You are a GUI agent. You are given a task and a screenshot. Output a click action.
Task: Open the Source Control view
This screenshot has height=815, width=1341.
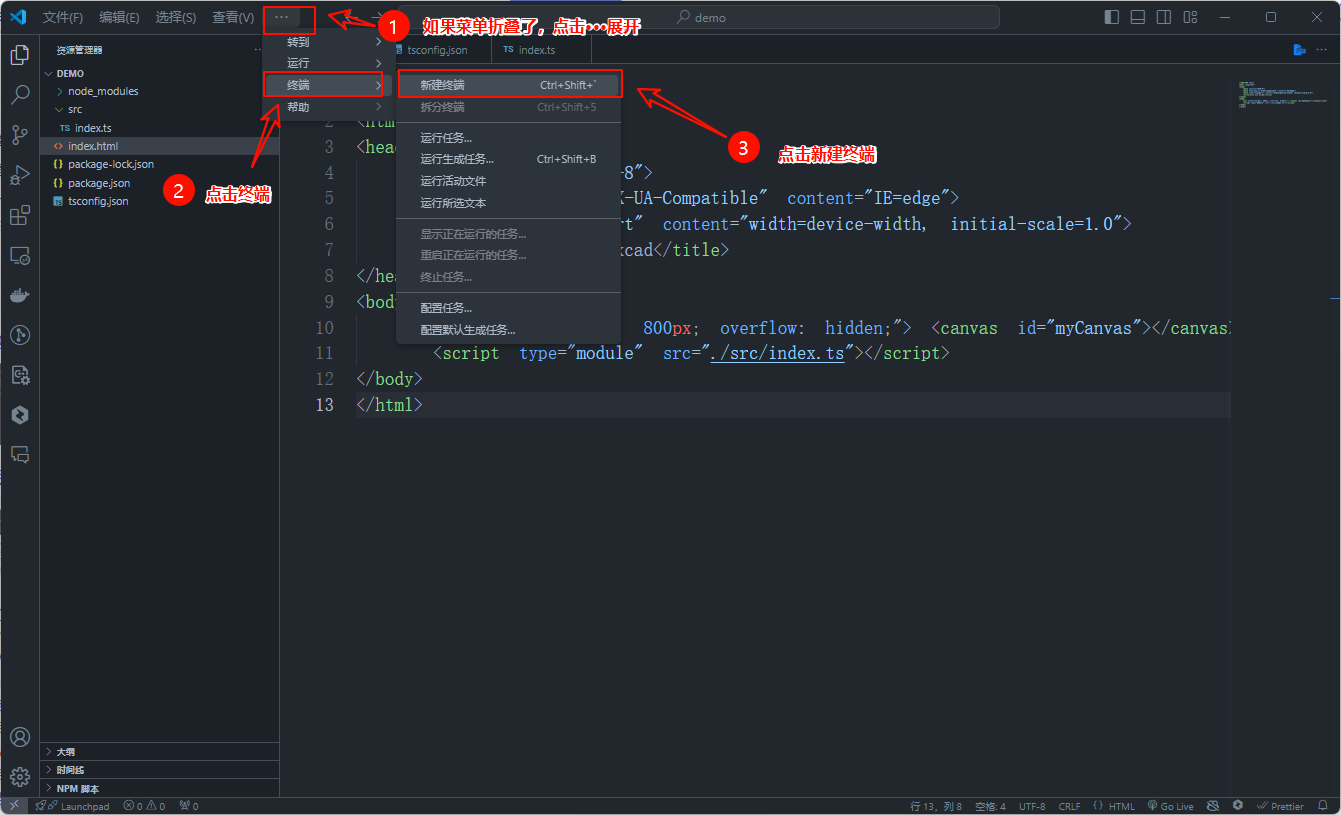coord(20,135)
